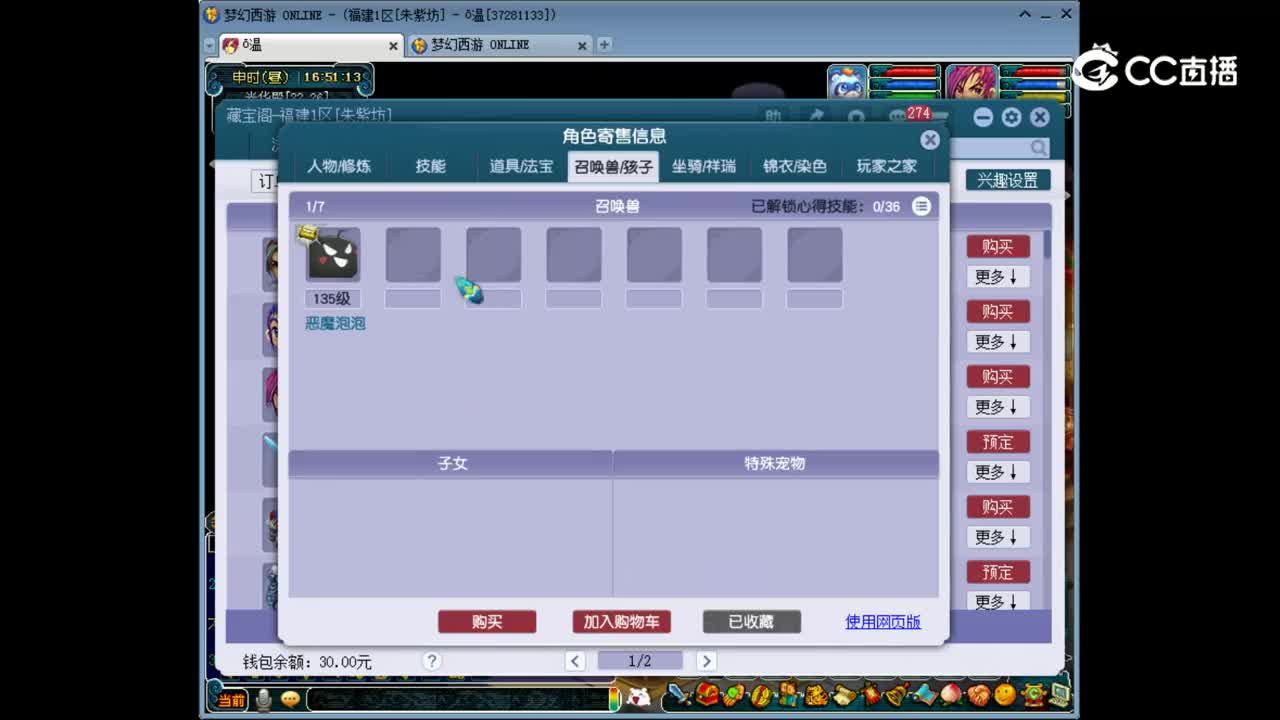Click the white pig mascot icon
Screen dimensions: 1280x720
(638, 697)
